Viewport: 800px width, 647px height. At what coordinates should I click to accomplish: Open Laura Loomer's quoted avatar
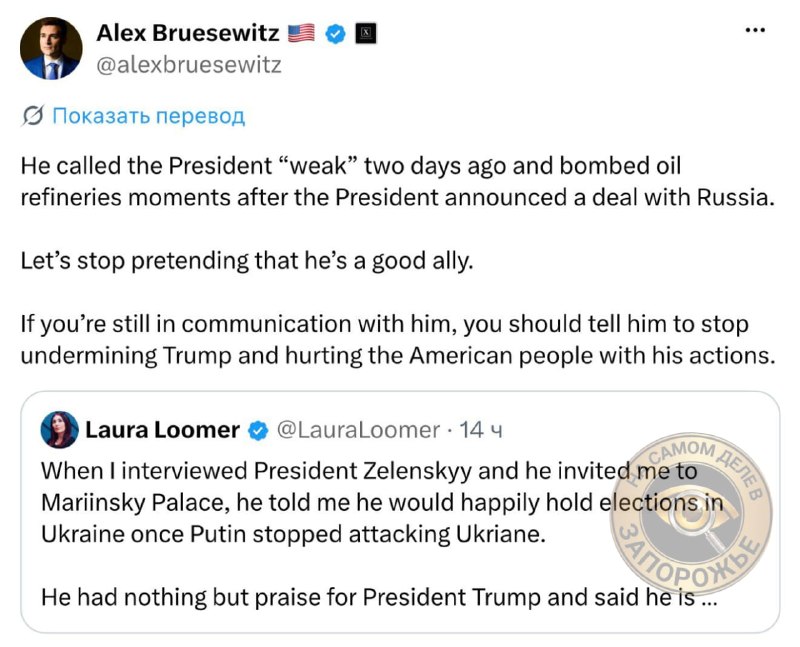(60, 430)
